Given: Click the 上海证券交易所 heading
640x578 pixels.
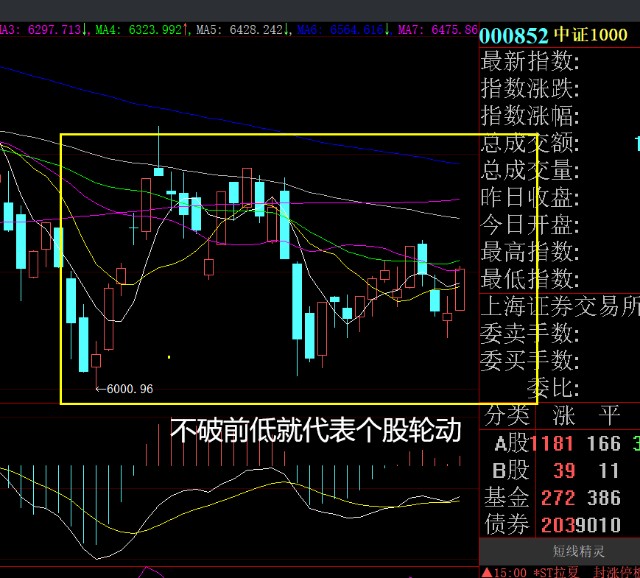Looking at the screenshot, I should click(560, 306).
